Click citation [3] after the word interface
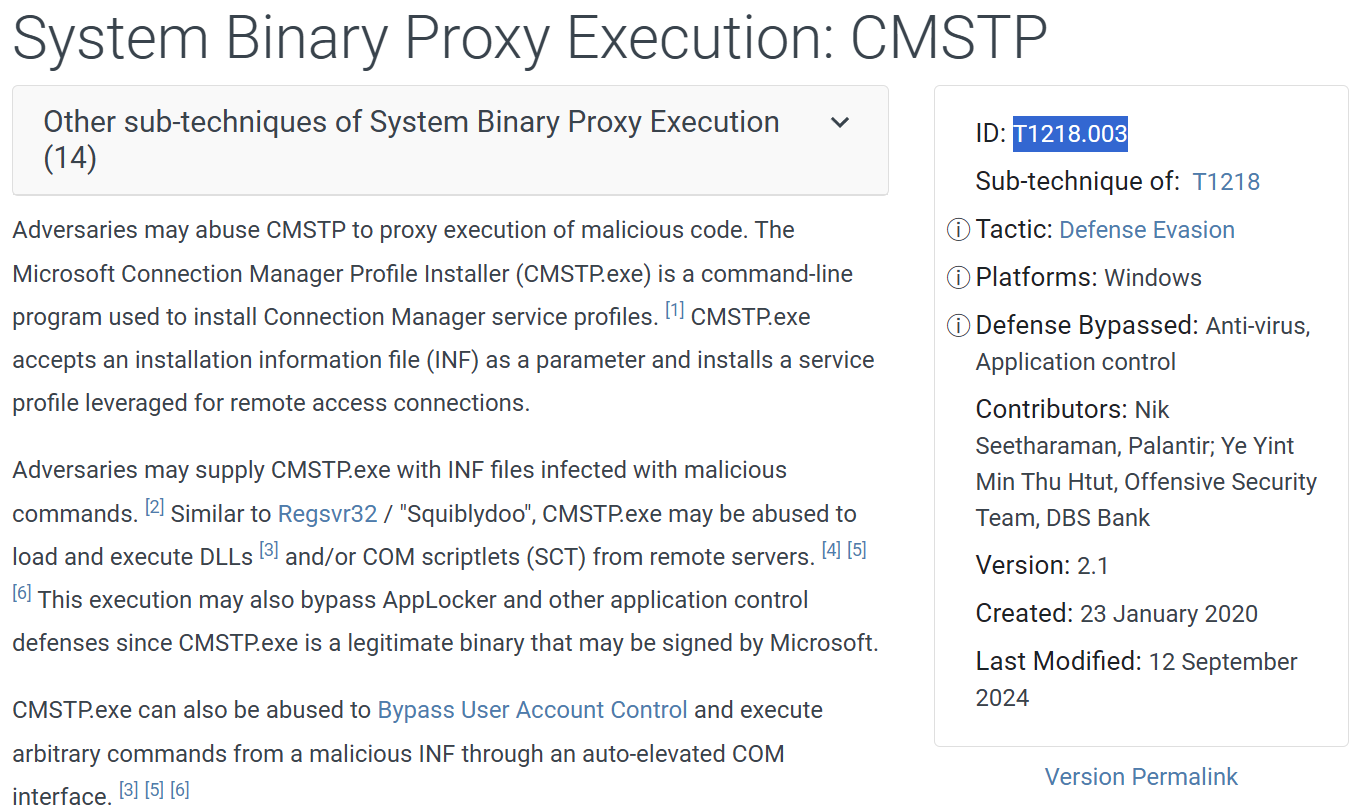 pos(129,790)
